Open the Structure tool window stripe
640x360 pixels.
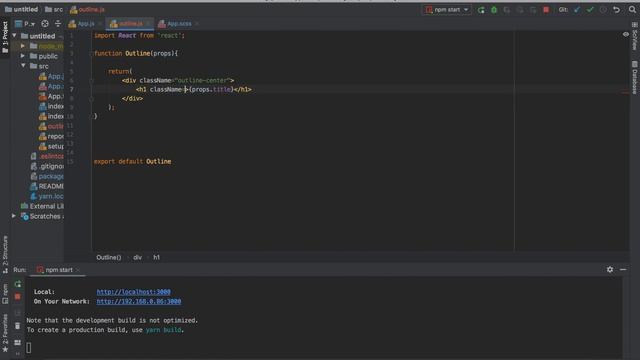[5, 254]
